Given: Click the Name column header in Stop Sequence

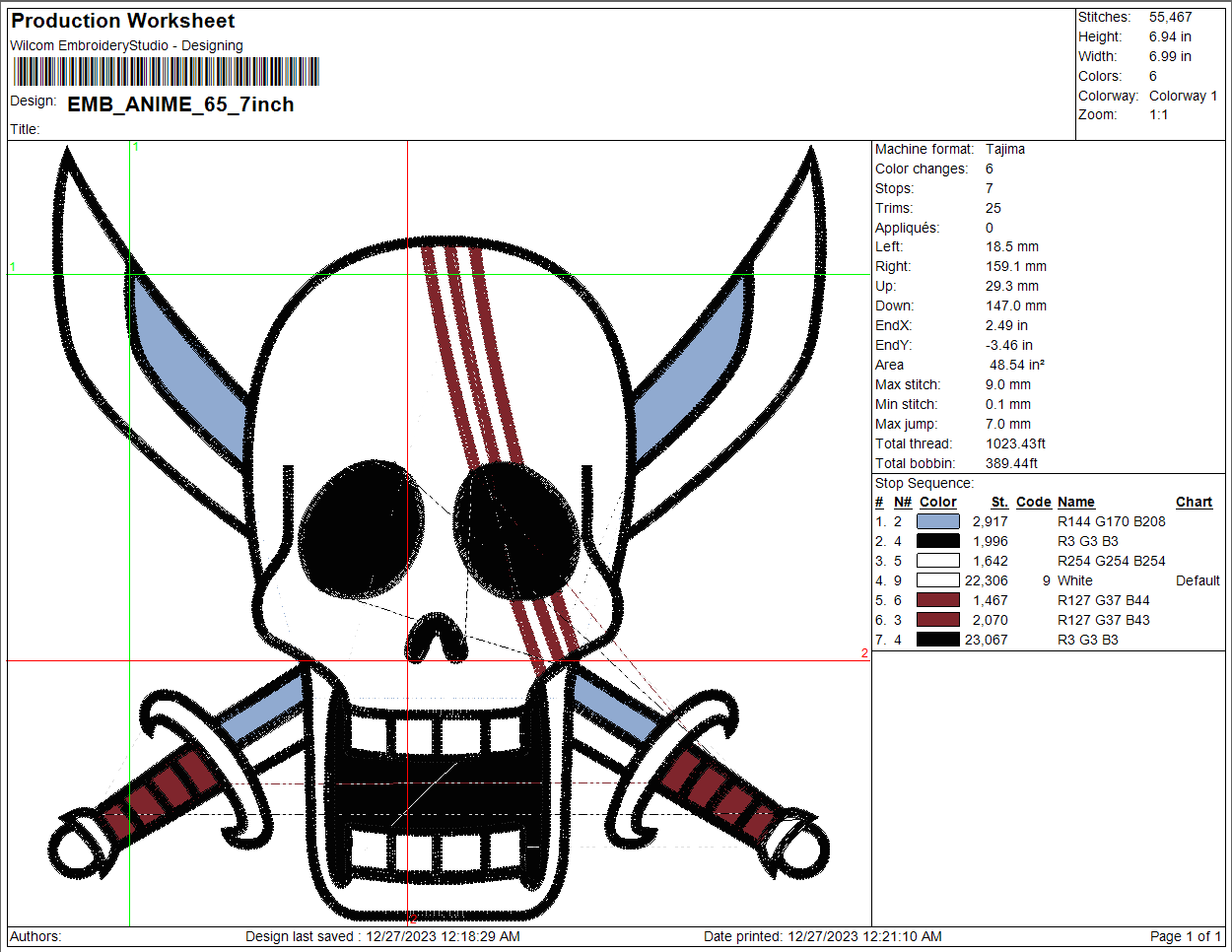Looking at the screenshot, I should tap(1075, 502).
